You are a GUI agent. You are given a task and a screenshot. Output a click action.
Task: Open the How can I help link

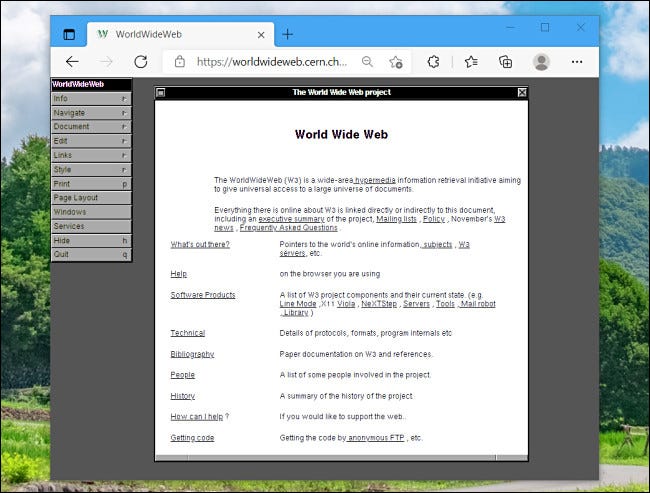pos(196,417)
